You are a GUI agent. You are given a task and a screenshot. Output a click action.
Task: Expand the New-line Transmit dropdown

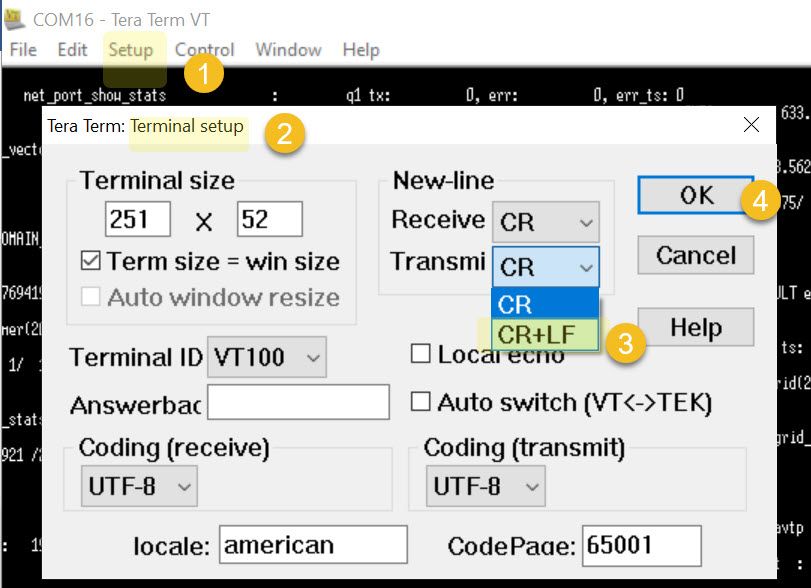(x=546, y=267)
